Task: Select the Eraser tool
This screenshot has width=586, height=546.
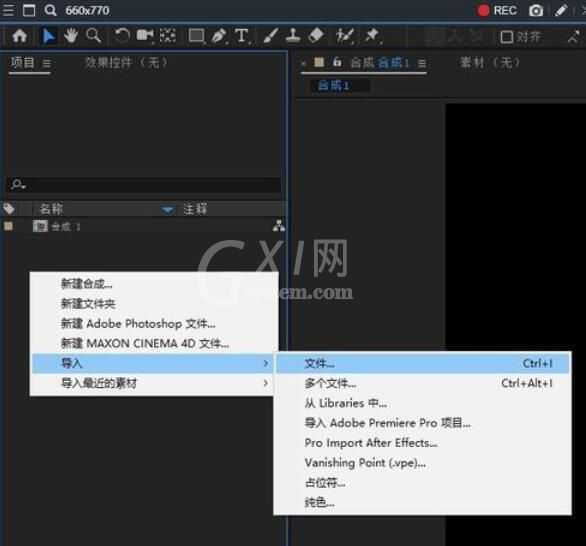Action: pos(316,36)
